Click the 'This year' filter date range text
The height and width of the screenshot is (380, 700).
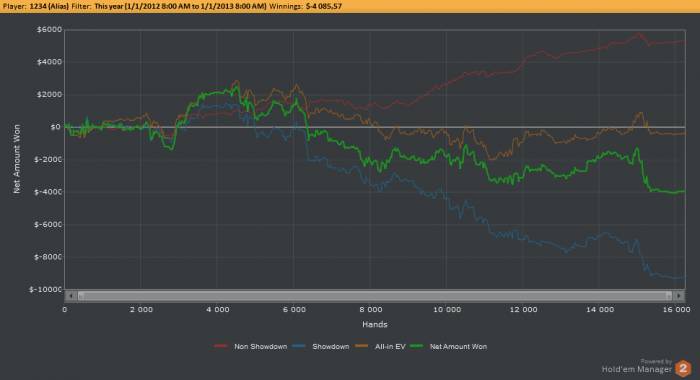180,6
